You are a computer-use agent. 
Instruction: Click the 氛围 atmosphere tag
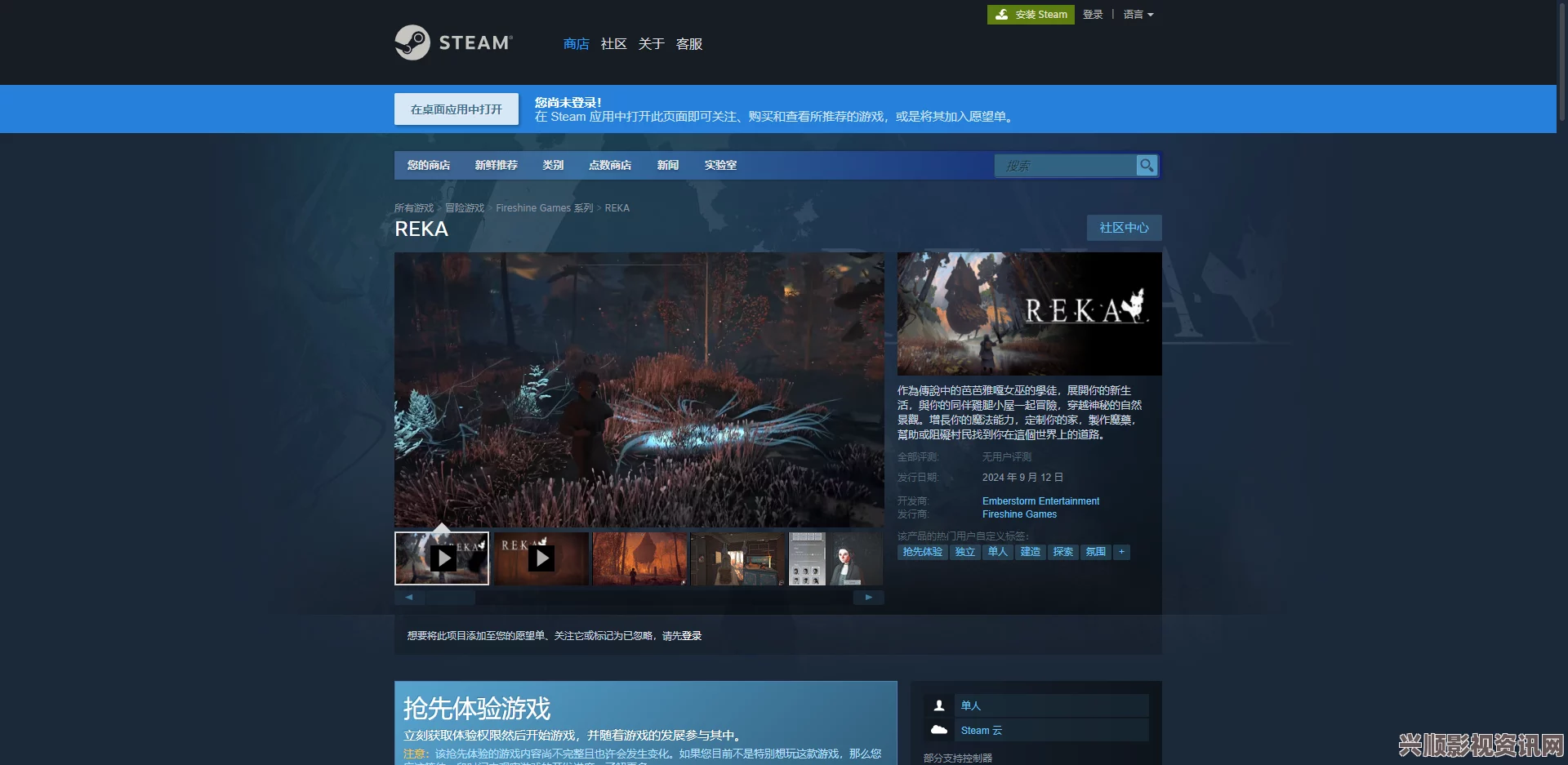tap(1096, 552)
